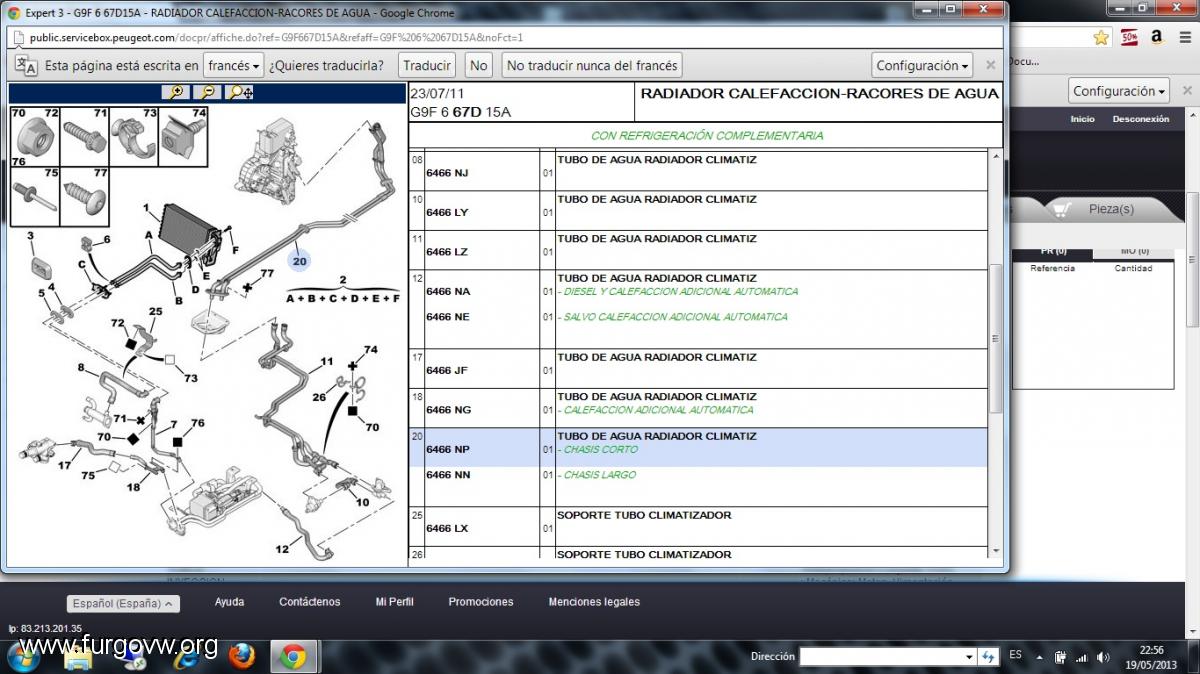The width and height of the screenshot is (1200, 674).
Task: Click the shopping cart icon beside Pieza(s)
Action: (x=1061, y=209)
